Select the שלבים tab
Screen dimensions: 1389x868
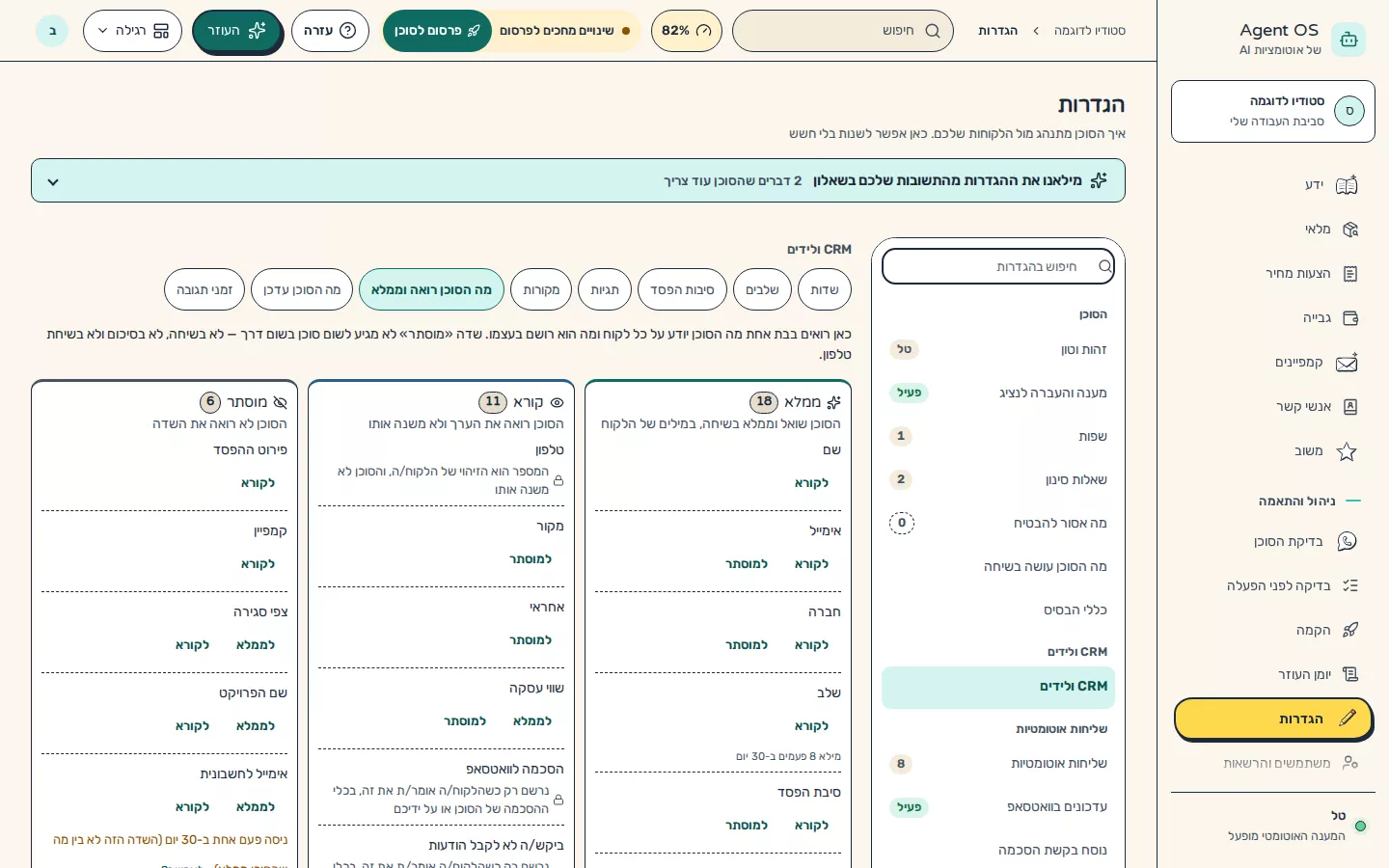[x=762, y=289]
